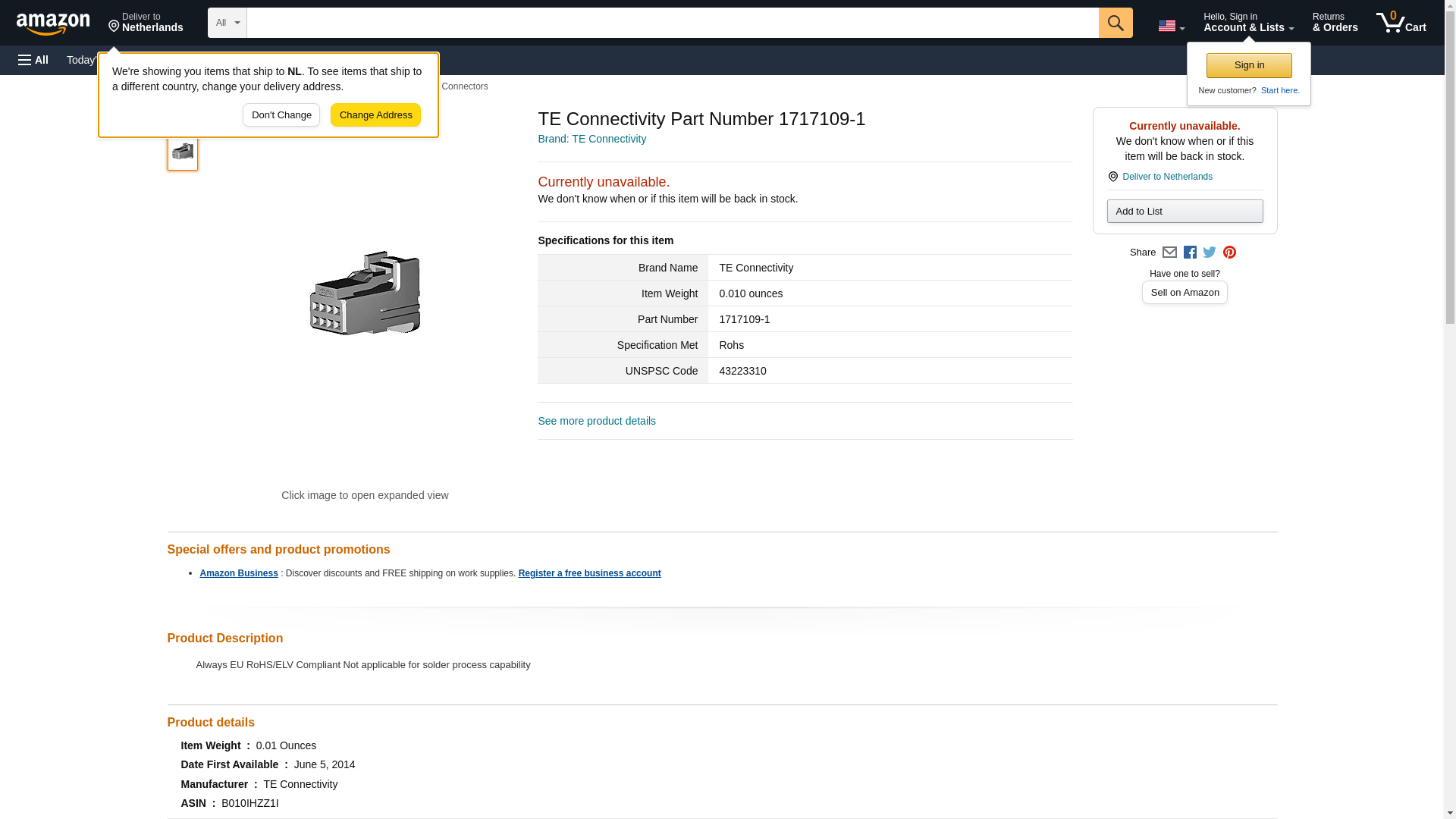Open the cart icon
Viewport: 1456px width, 819px height.
point(1401,23)
